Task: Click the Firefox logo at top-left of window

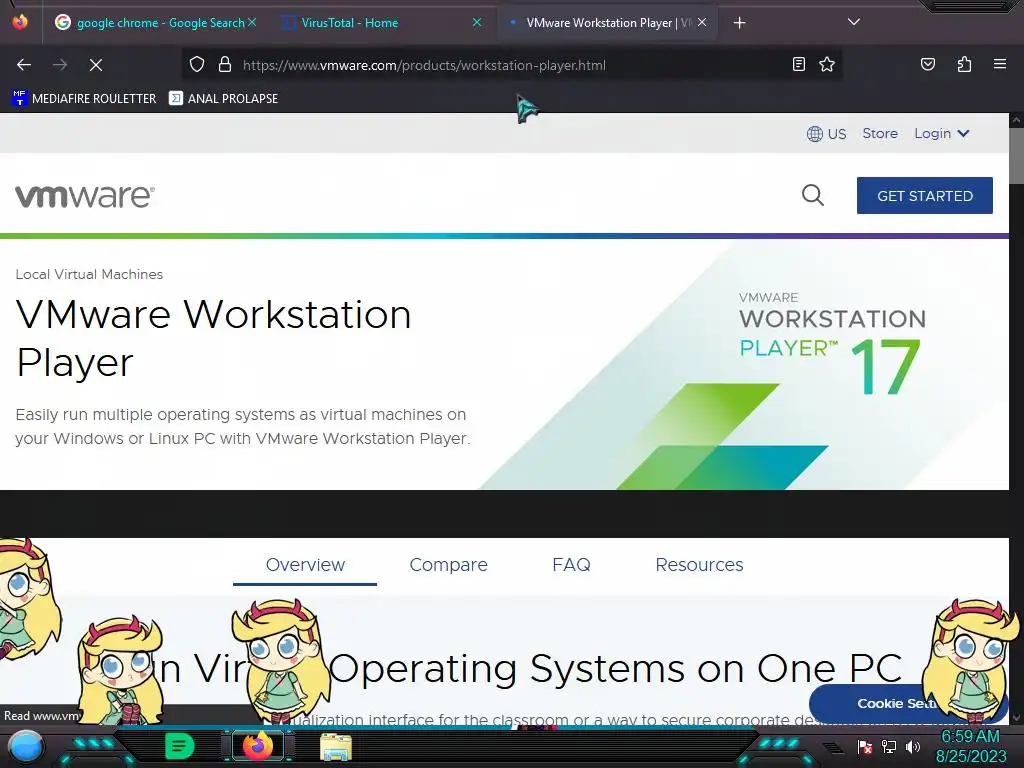Action: [20, 22]
